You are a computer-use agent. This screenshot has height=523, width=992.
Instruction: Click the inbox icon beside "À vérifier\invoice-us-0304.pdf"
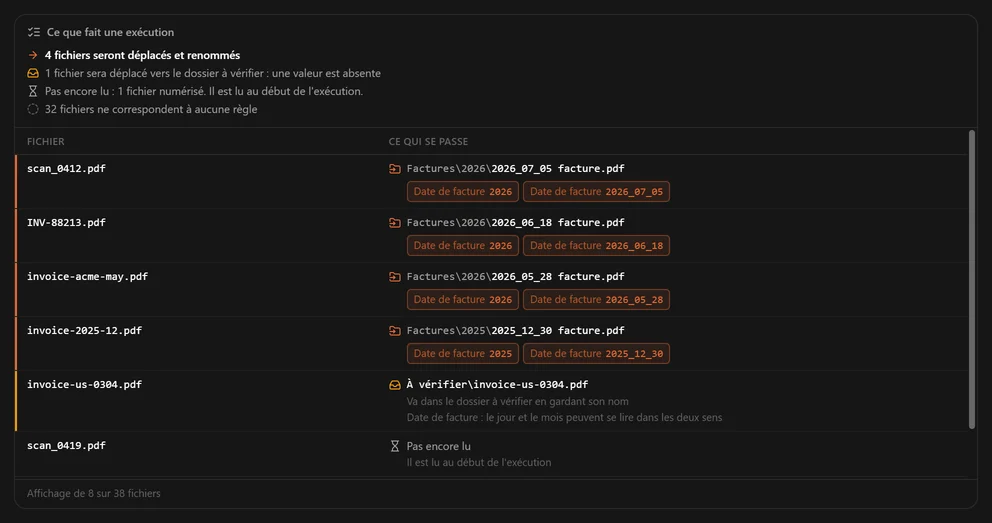[395, 385]
